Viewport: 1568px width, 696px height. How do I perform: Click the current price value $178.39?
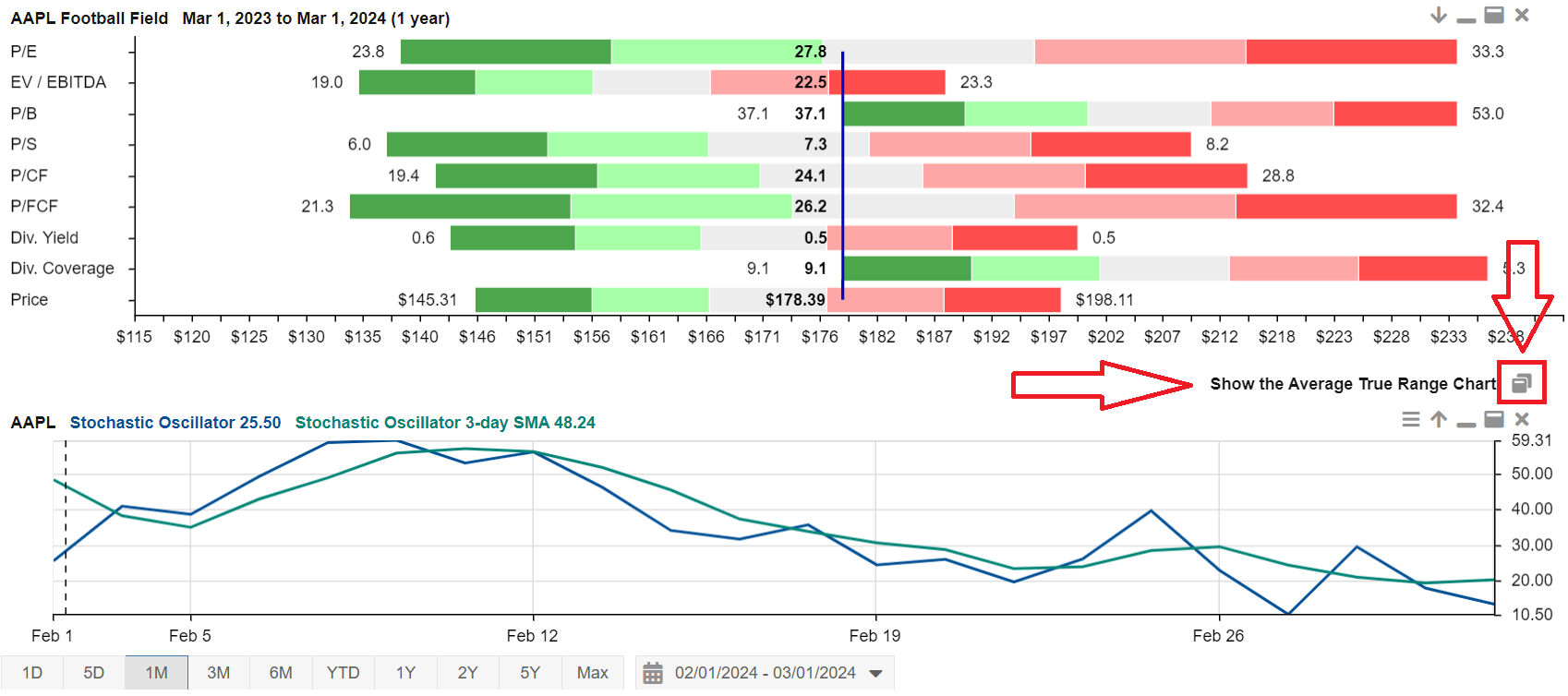pos(795,300)
